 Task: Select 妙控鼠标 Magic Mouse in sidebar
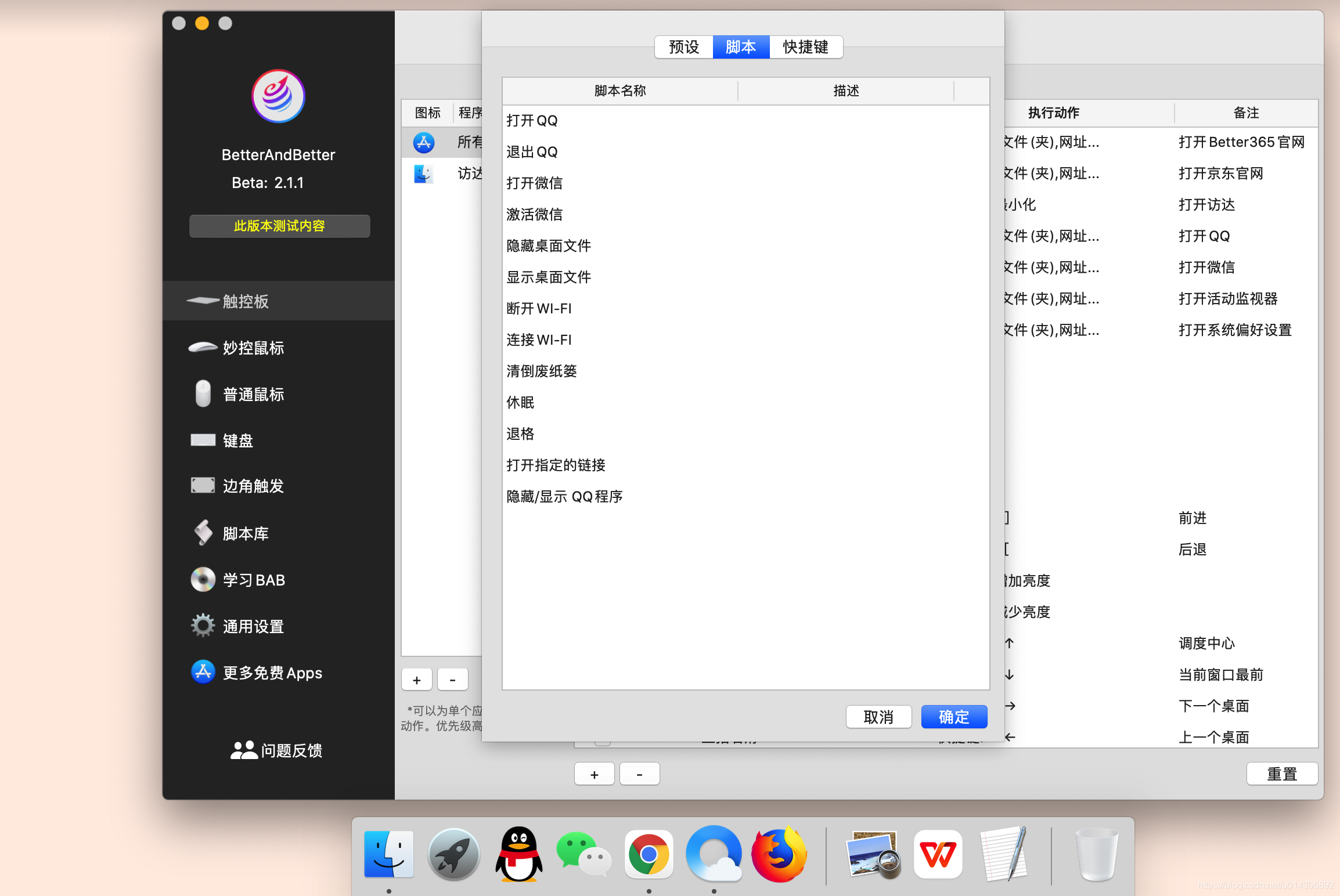click(x=279, y=347)
